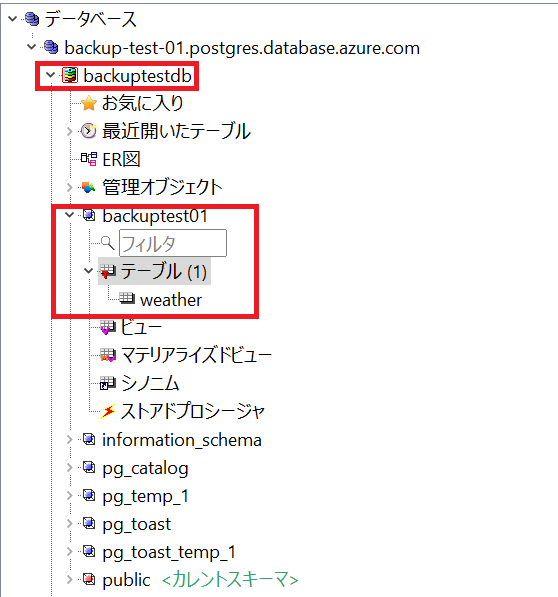Click the lightning icon for ストアドプロシージャ
Viewport: 558px width, 597px height.
pyautogui.click(x=108, y=411)
